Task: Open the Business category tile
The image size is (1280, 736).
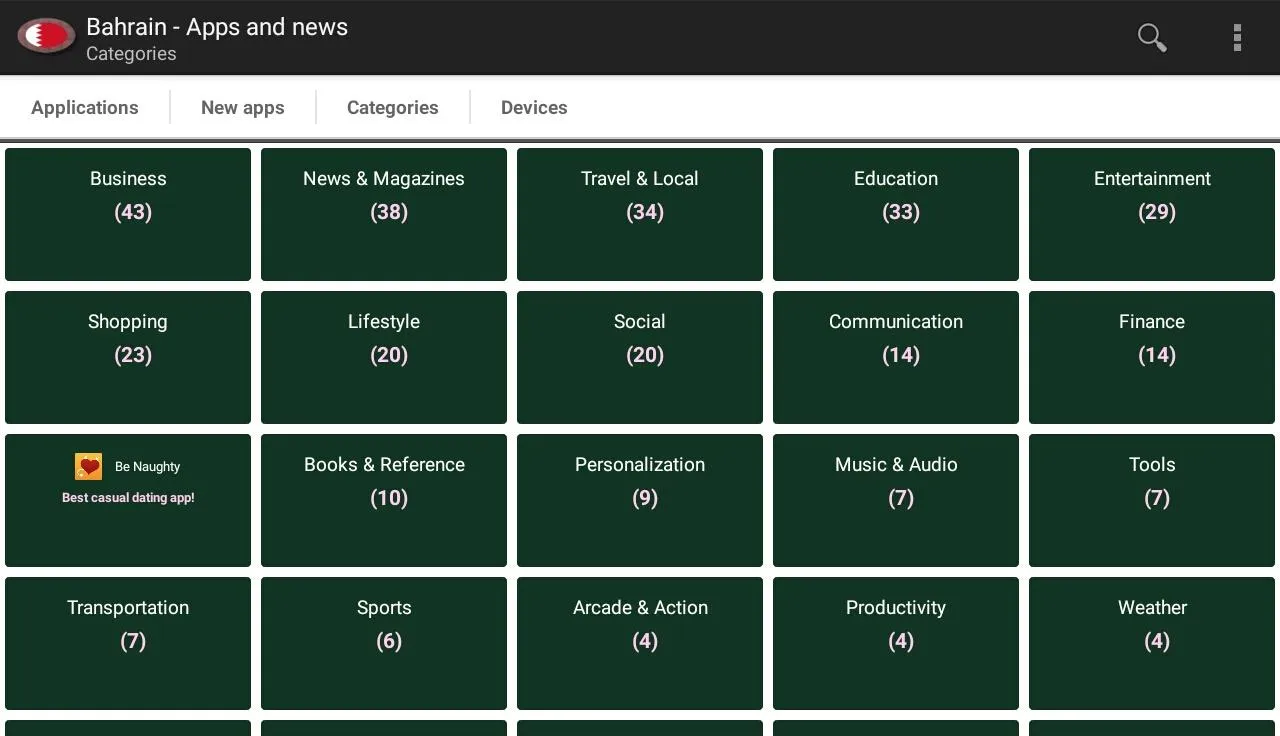Action: (128, 215)
